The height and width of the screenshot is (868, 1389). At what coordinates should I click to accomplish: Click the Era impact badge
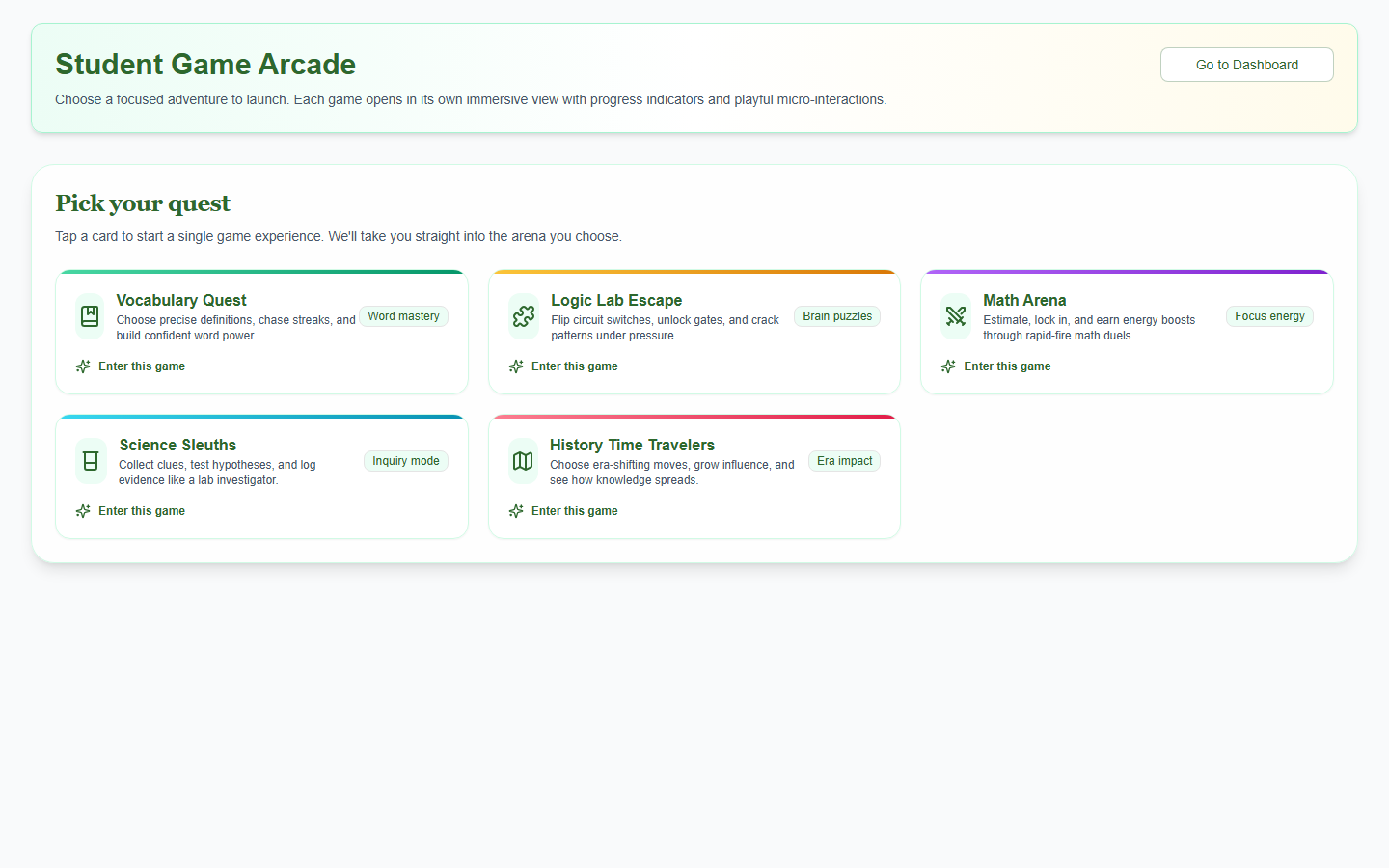[x=844, y=461]
